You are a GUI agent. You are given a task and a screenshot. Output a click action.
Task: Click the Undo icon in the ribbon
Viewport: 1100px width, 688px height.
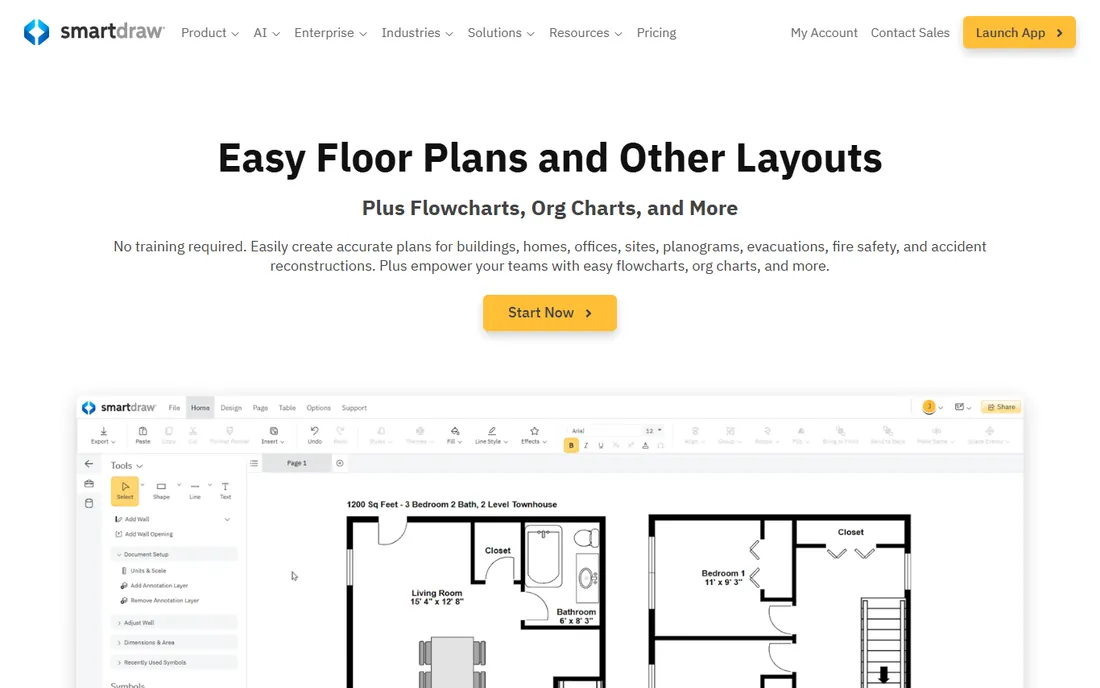tap(314, 436)
